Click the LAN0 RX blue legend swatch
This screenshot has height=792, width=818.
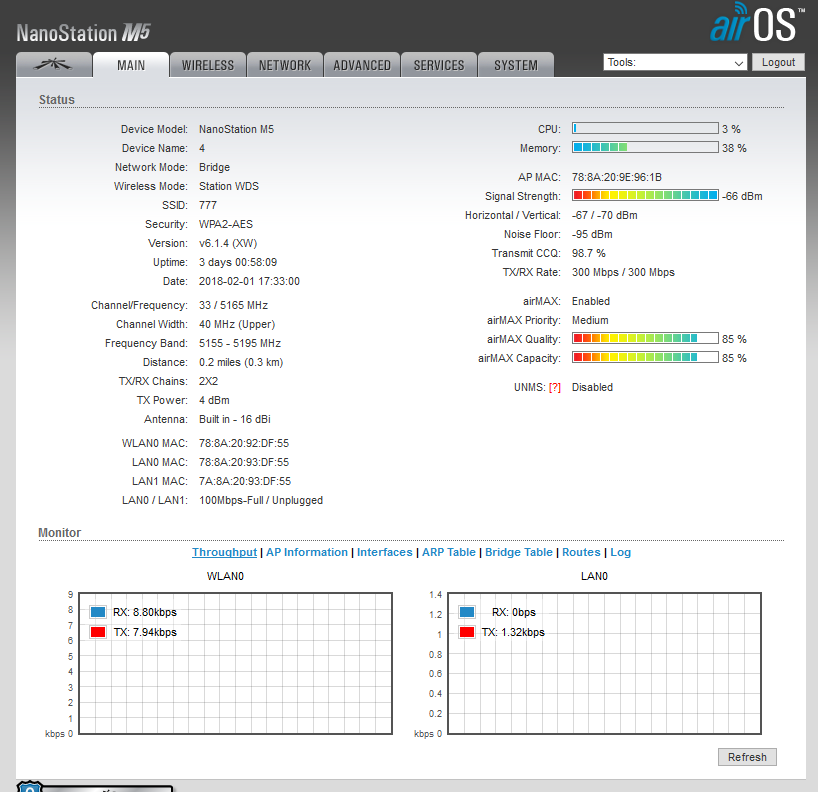(467, 612)
